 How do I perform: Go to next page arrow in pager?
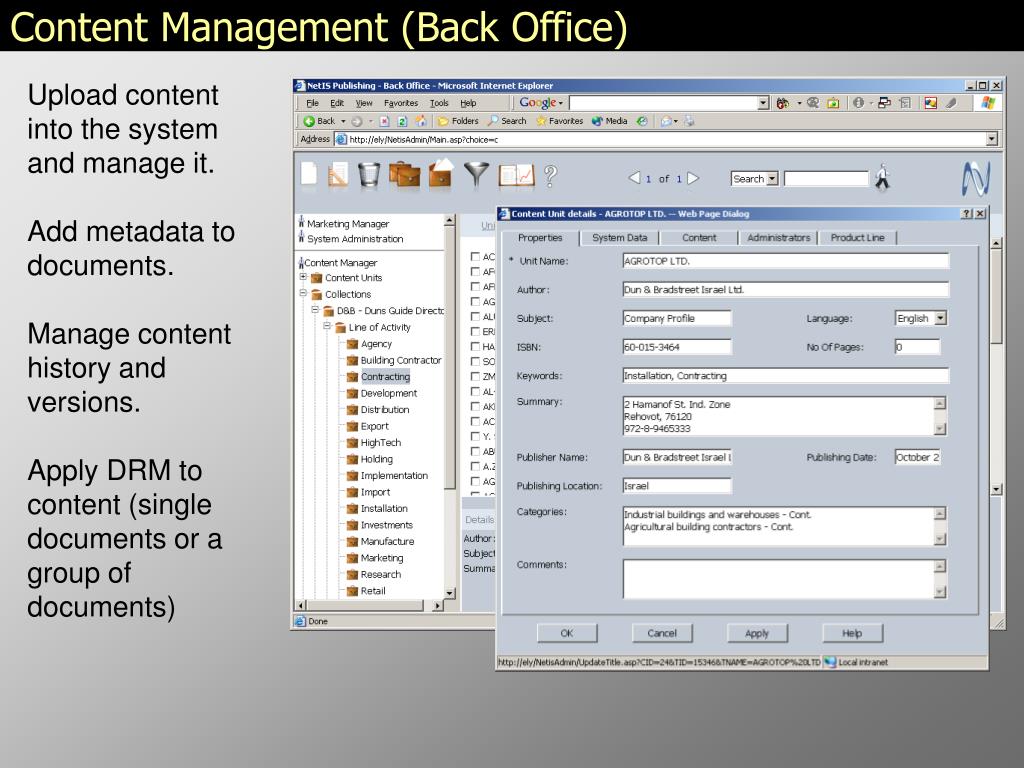pyautogui.click(x=693, y=178)
